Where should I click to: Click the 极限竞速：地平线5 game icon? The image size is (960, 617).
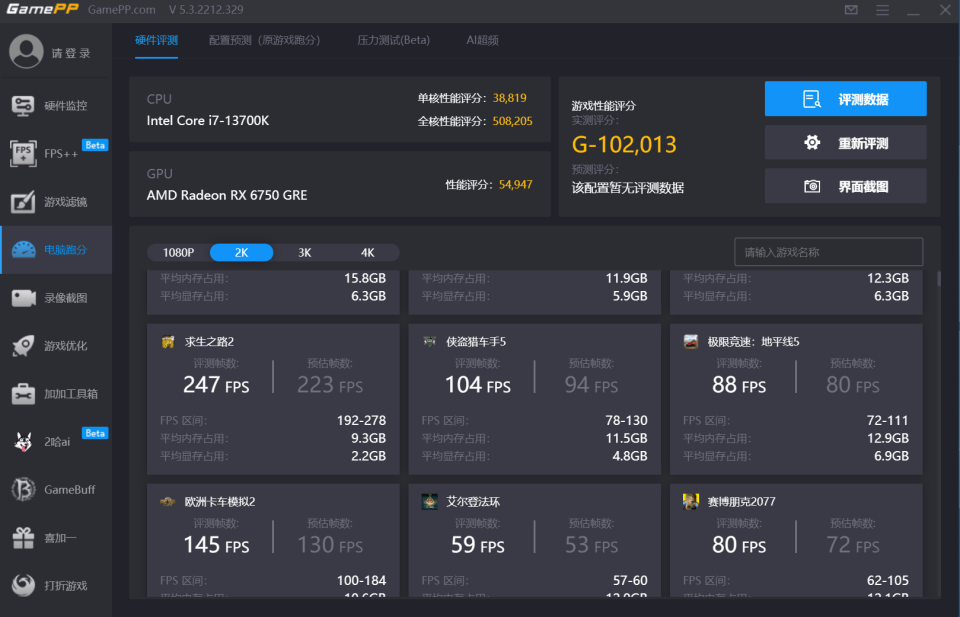tap(691, 342)
